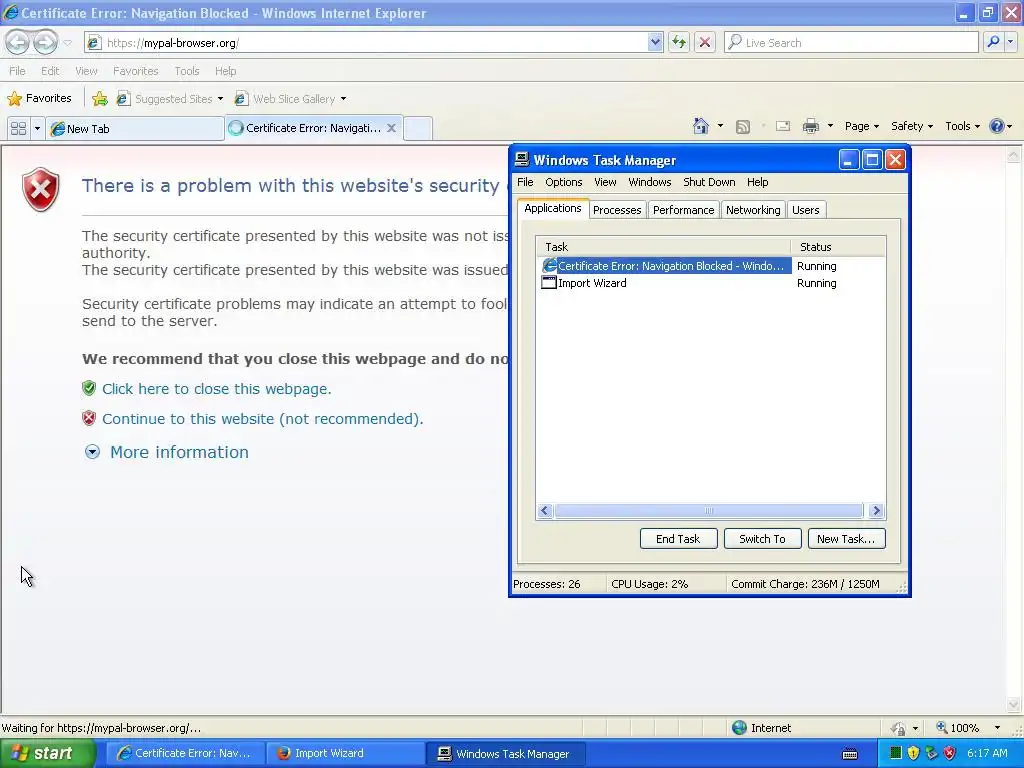Image resolution: width=1024 pixels, height=768 pixels.
Task: Switch to Task Manager Users tab
Action: (805, 210)
